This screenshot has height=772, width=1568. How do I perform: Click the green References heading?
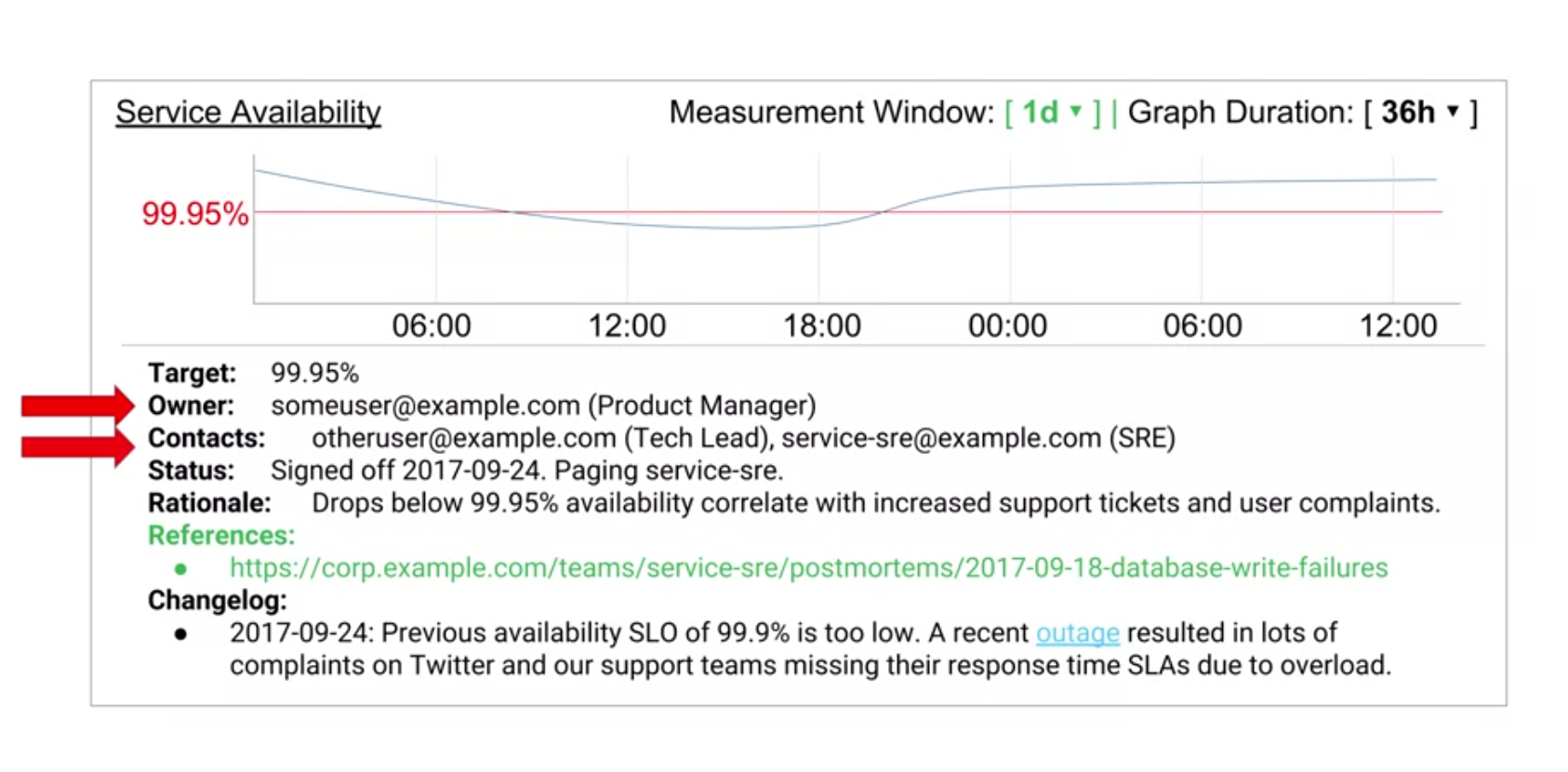click(x=221, y=536)
